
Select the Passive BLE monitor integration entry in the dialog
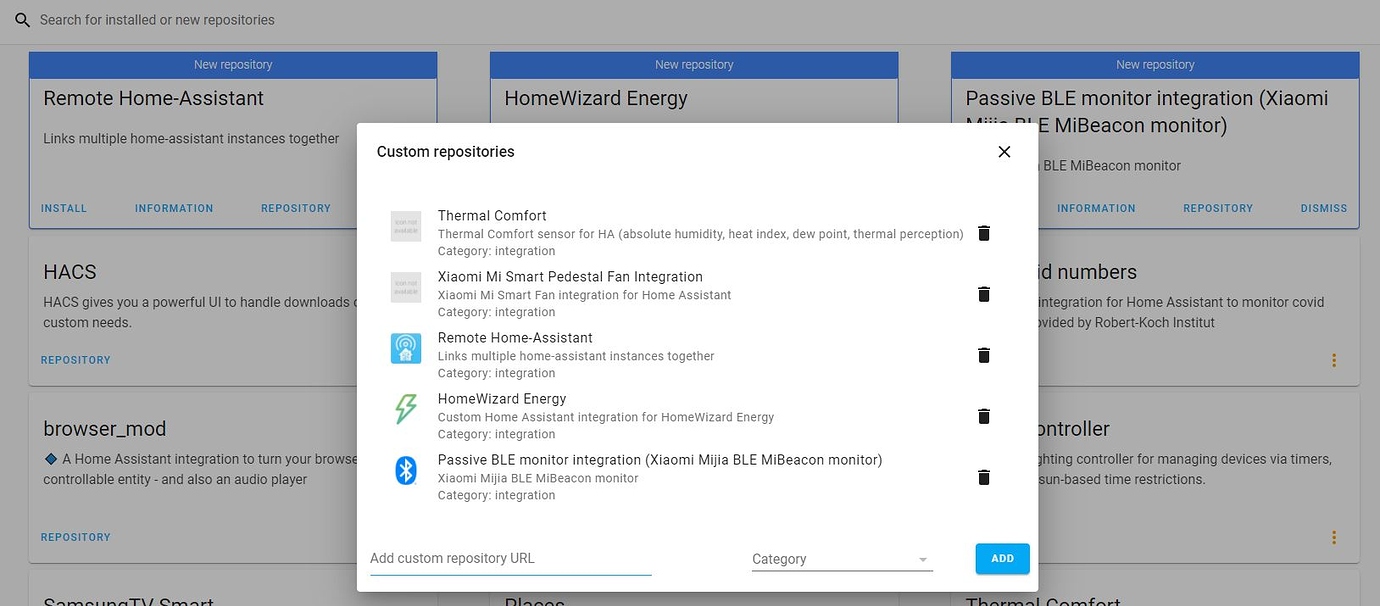click(660, 460)
